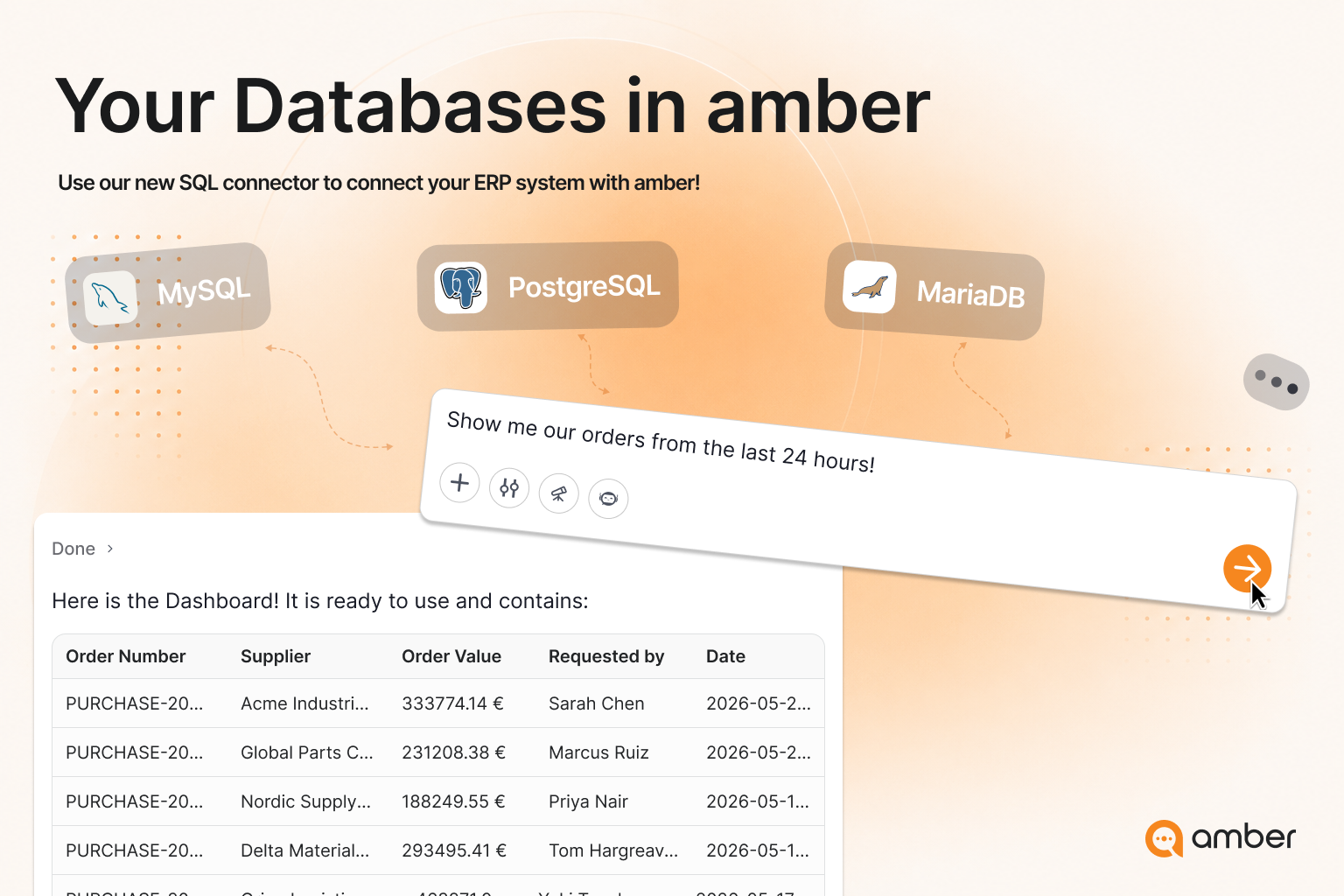The height and width of the screenshot is (896, 1344).
Task: Click the Priya Nair requester cell
Action: (589, 801)
